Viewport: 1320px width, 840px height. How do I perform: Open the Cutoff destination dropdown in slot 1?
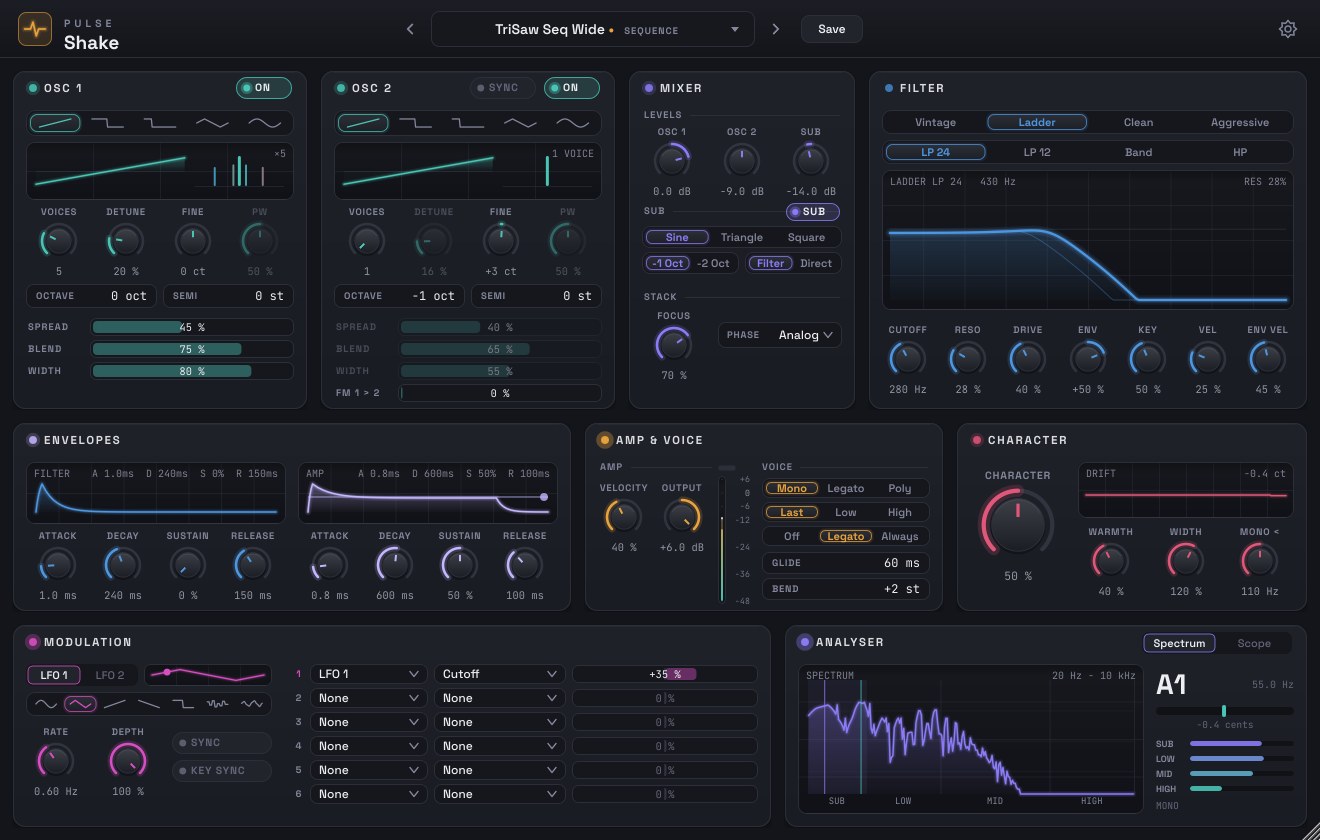click(x=499, y=674)
